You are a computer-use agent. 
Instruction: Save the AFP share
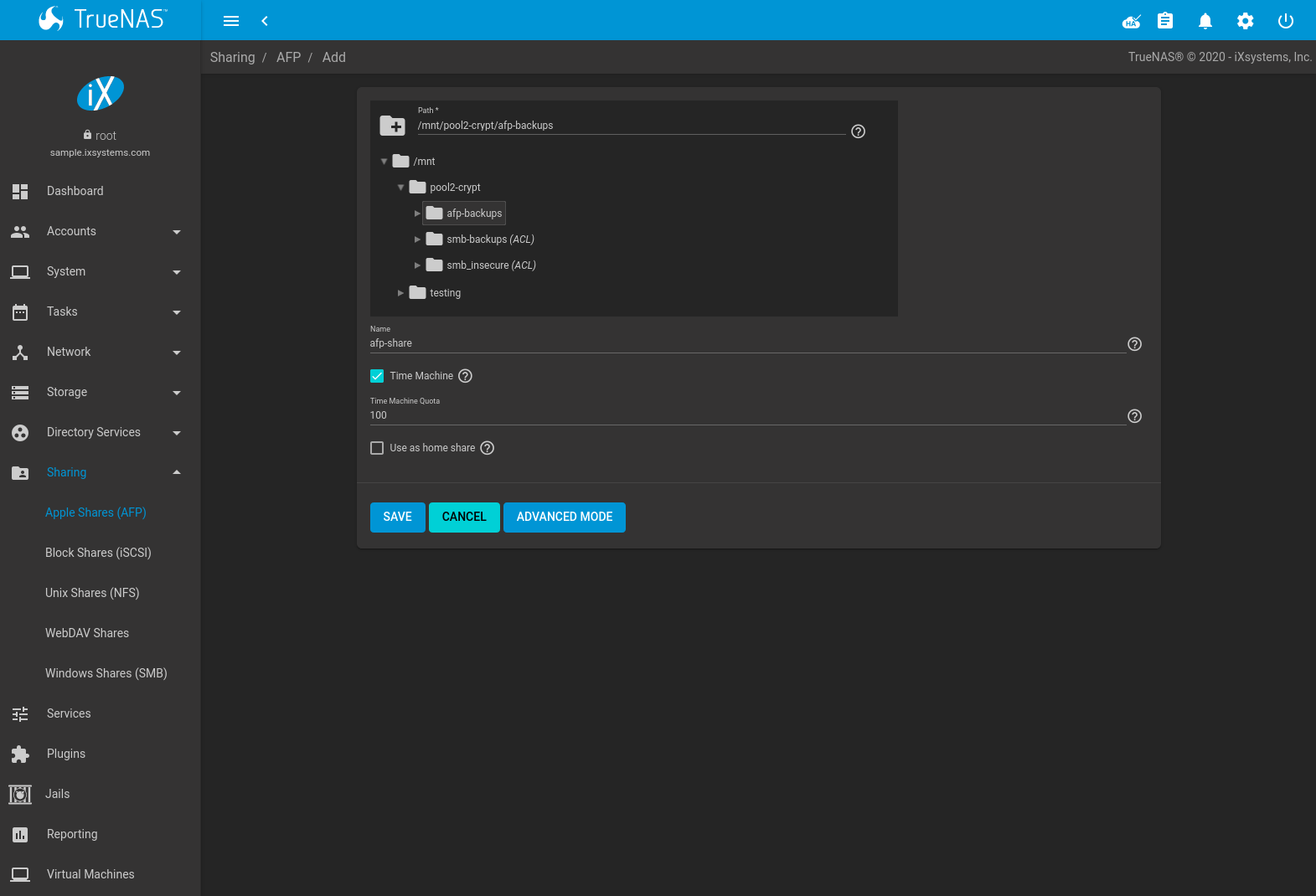pos(397,517)
